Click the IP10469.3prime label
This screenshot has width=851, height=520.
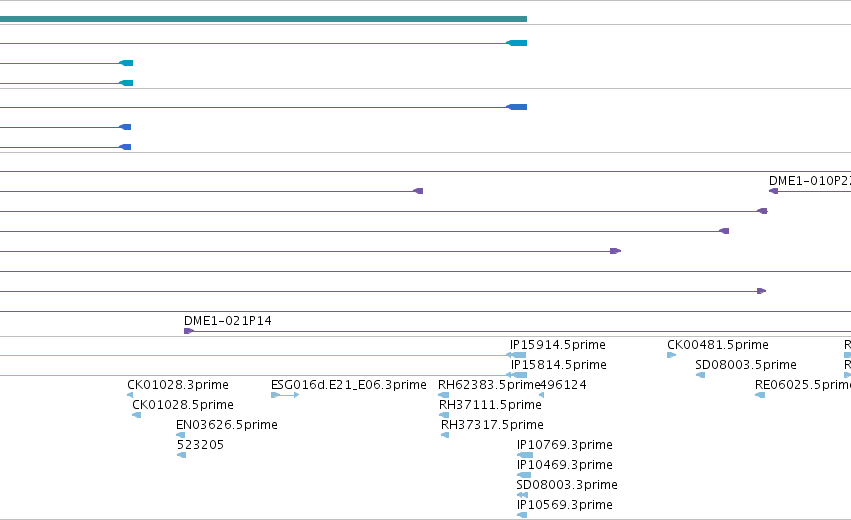[564, 465]
